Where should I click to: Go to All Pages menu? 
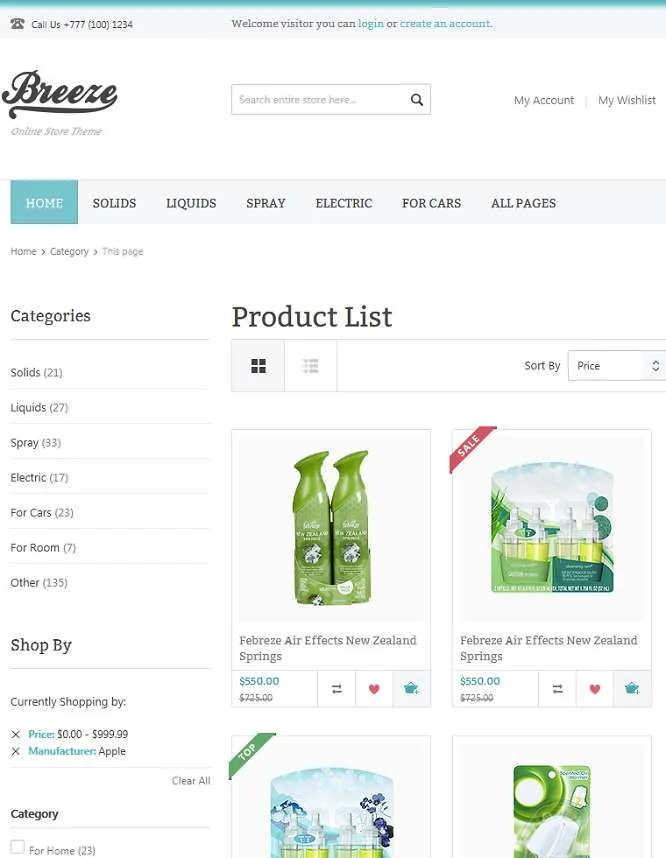pyautogui.click(x=523, y=203)
